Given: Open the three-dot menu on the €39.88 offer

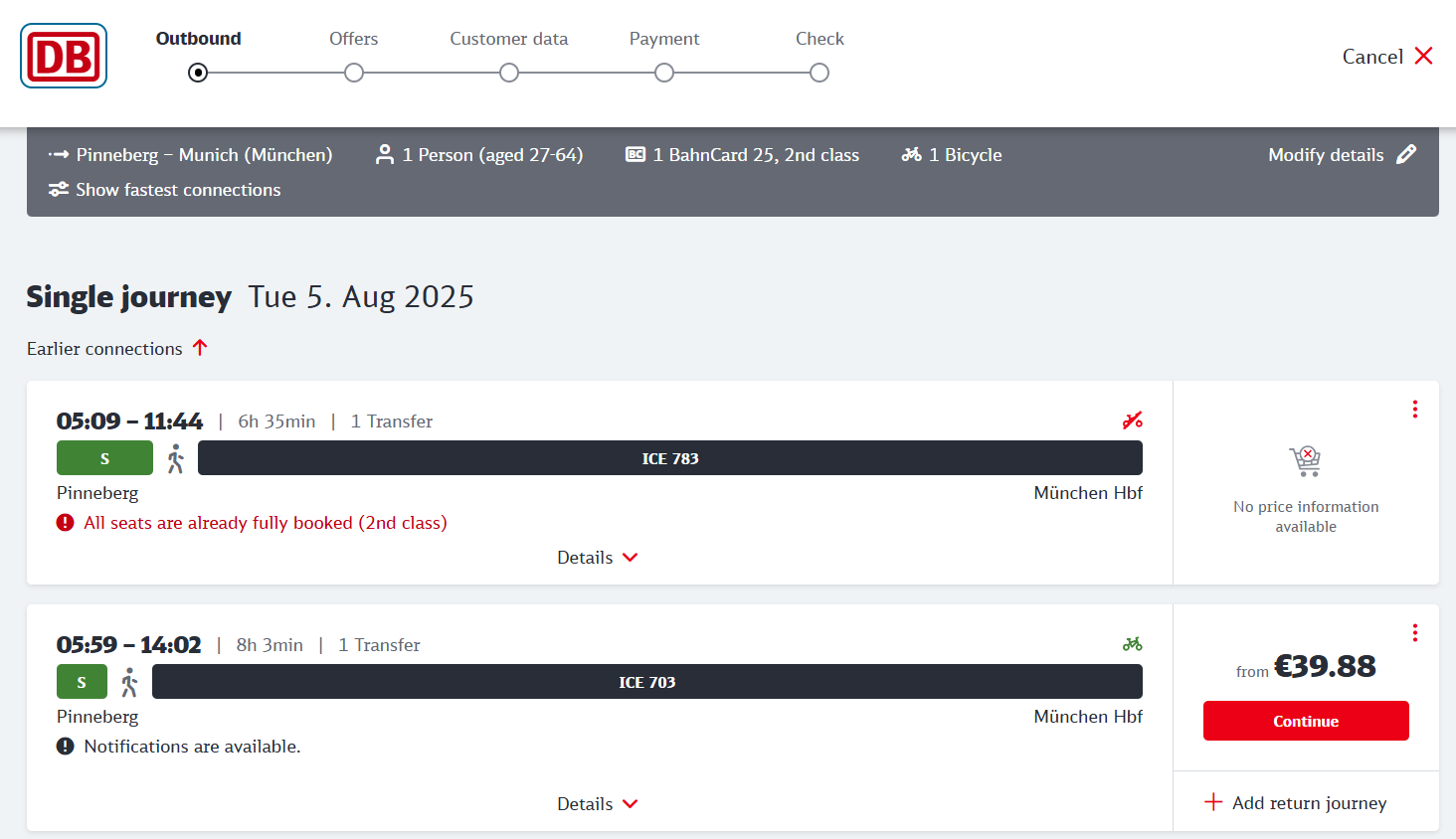Looking at the screenshot, I should coord(1415,632).
